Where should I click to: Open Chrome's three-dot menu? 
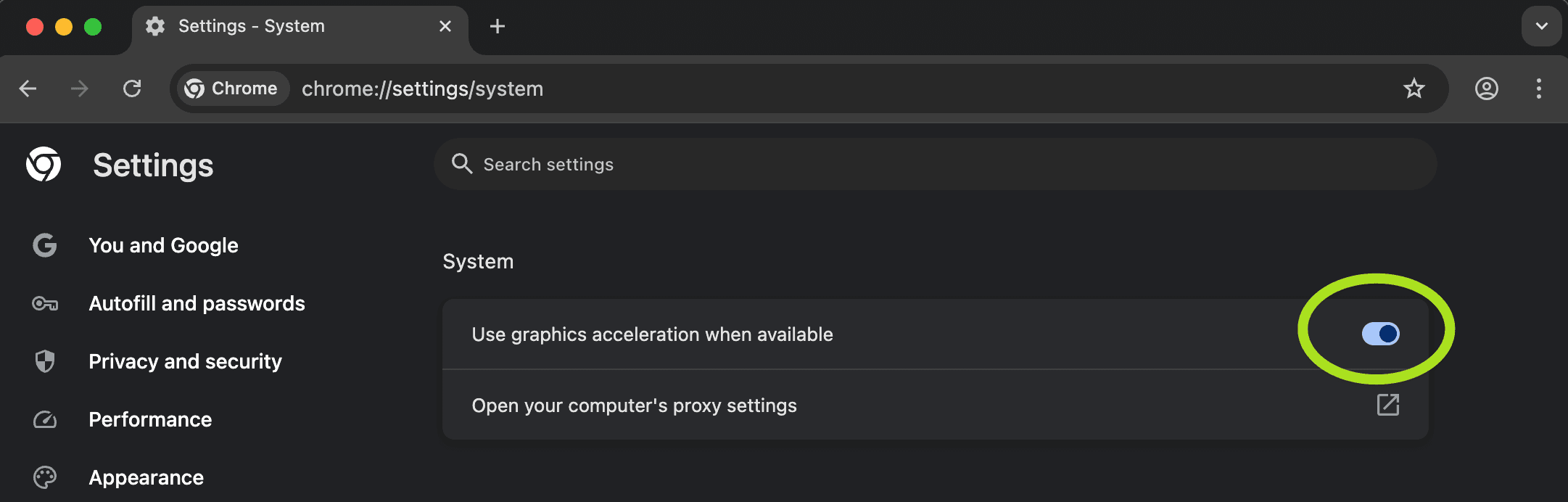point(1538,89)
